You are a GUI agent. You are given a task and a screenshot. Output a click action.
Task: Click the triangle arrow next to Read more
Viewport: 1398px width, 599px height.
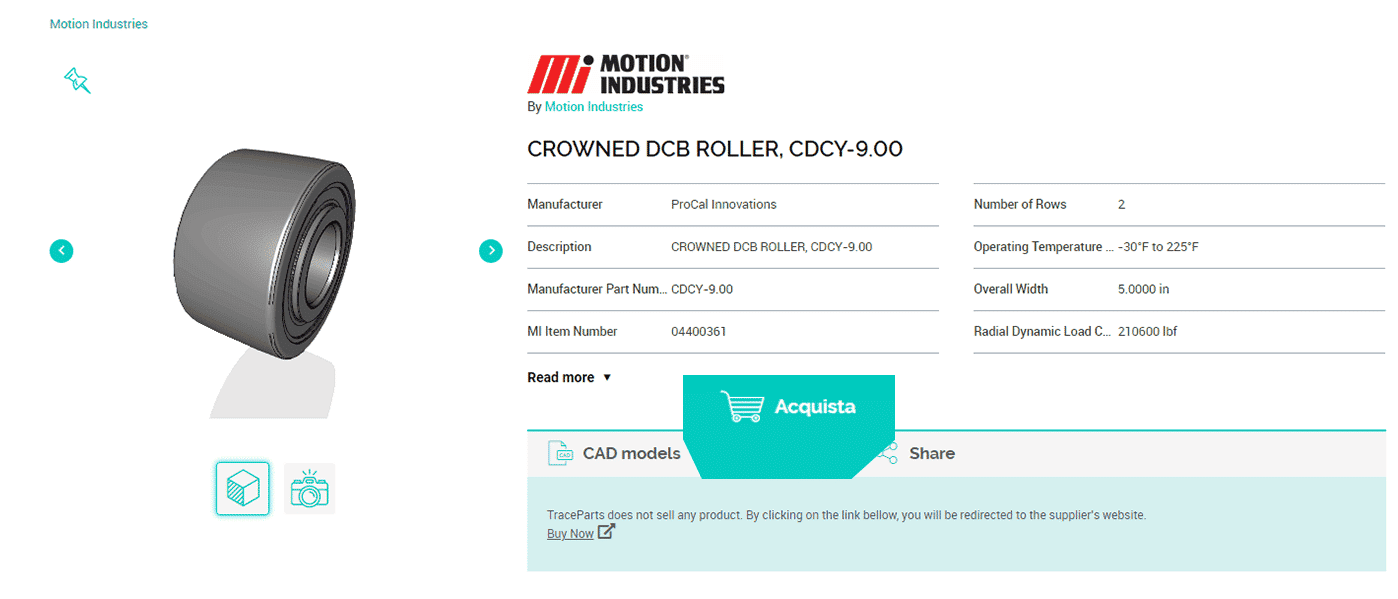(607, 378)
